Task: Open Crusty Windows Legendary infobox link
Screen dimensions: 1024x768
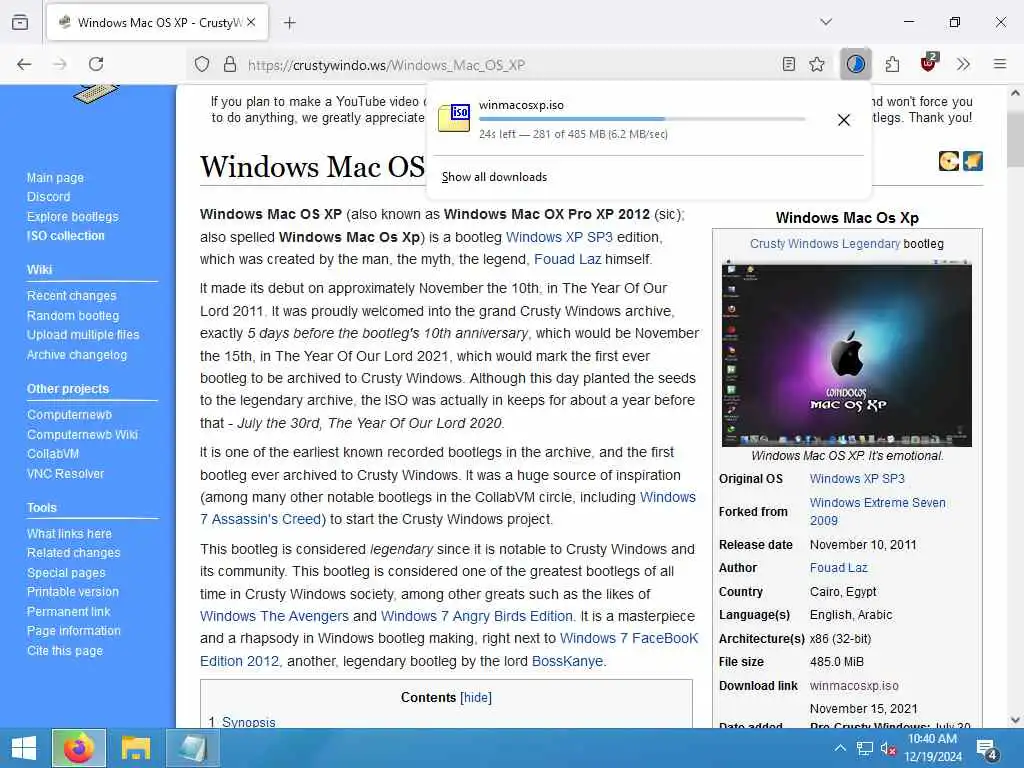Action: click(825, 244)
